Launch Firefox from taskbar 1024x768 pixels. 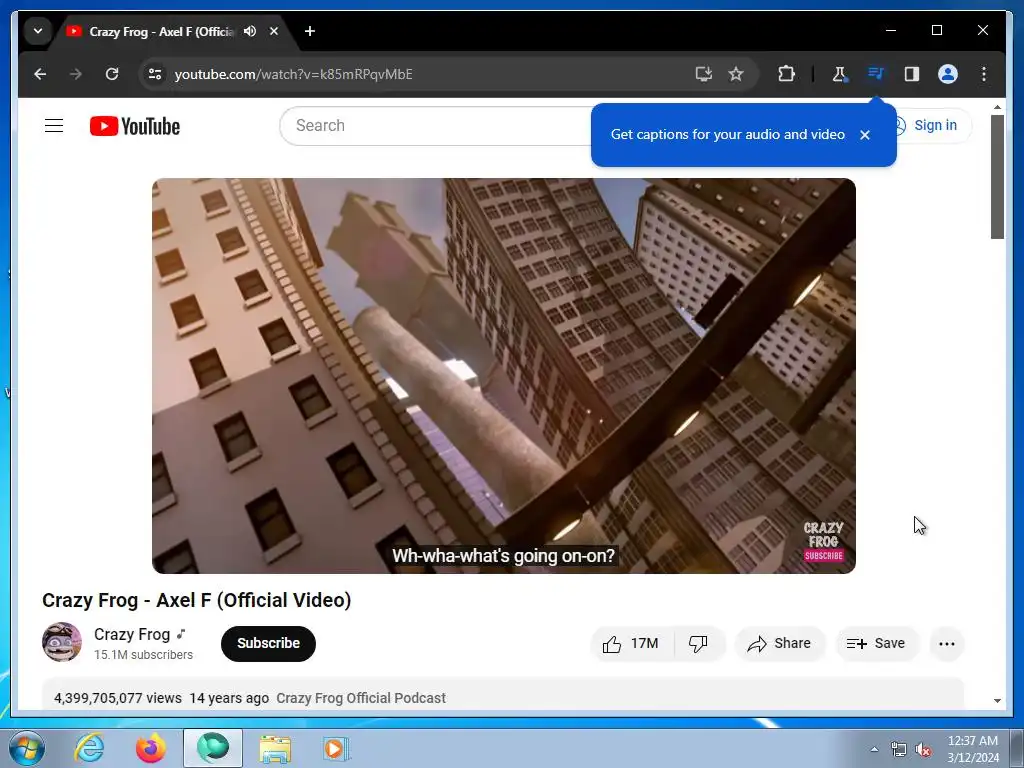151,748
